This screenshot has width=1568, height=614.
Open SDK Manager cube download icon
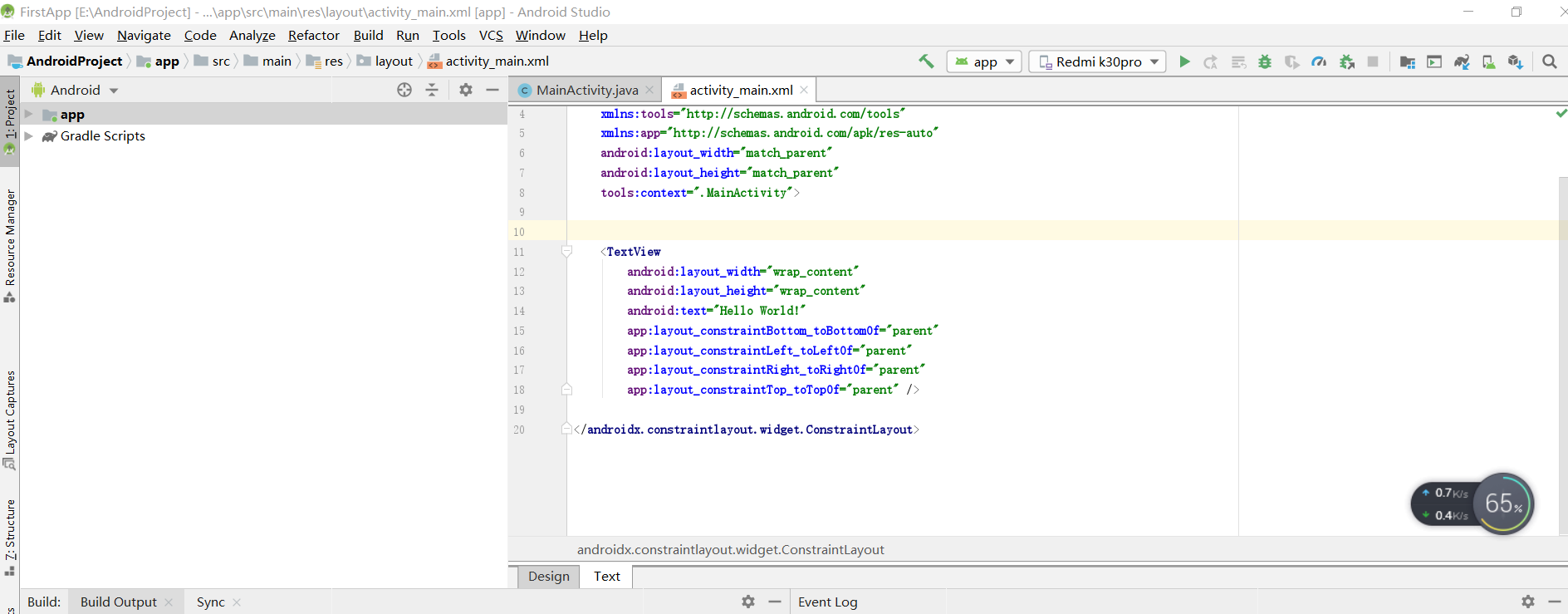[x=1516, y=61]
